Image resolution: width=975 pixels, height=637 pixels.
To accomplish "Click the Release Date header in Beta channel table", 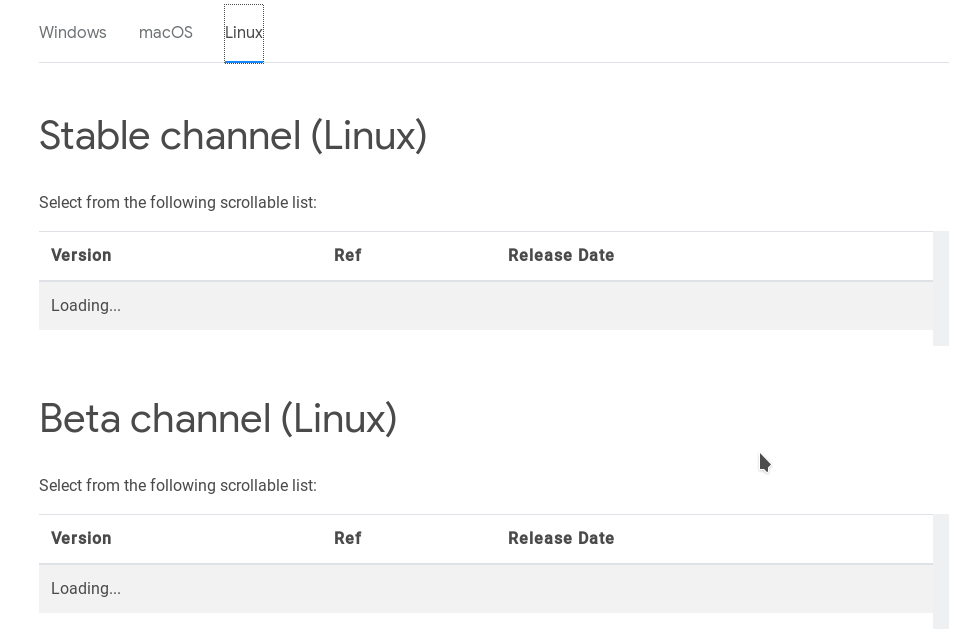I will click(x=561, y=538).
